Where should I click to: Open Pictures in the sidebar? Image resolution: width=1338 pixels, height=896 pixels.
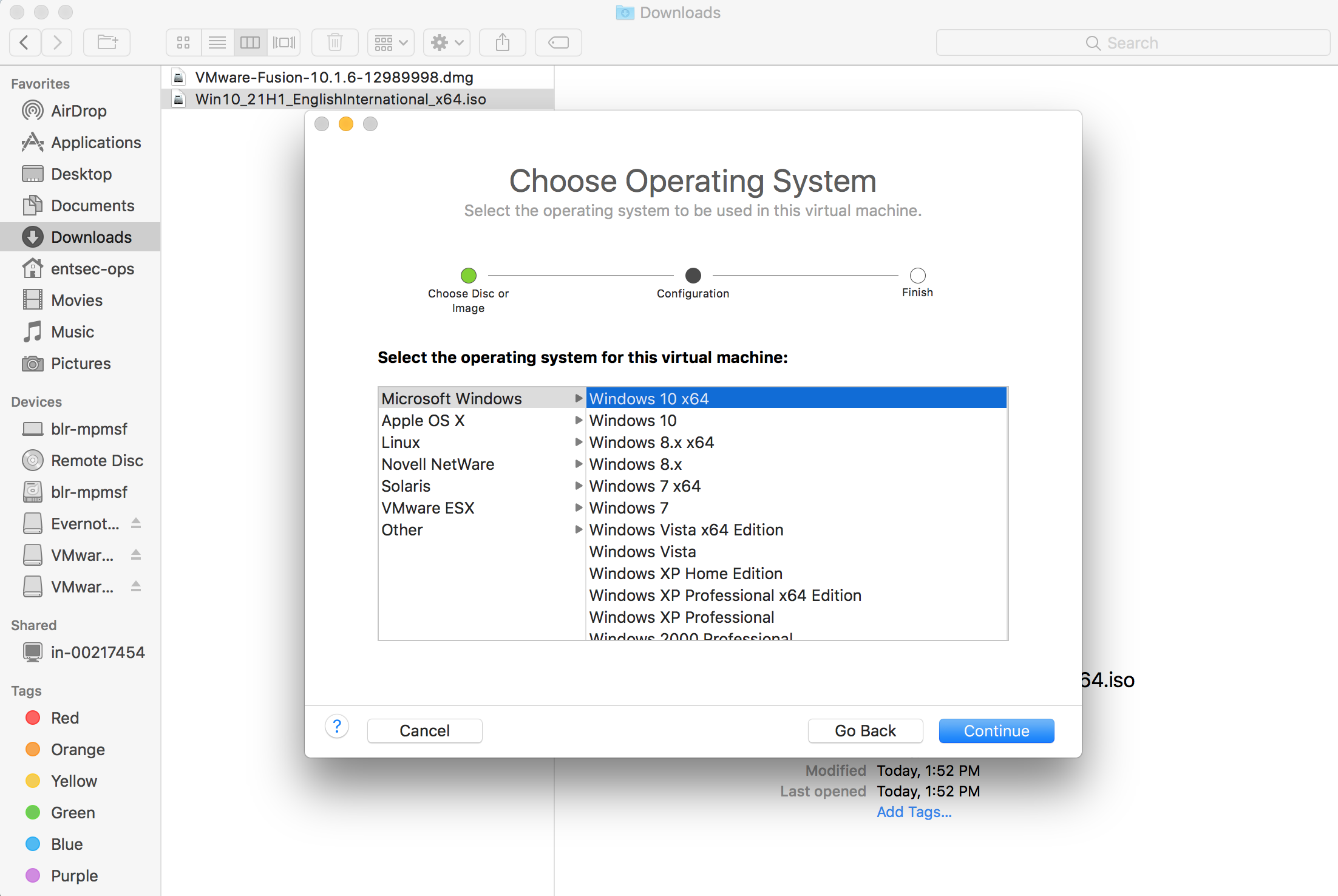[x=81, y=364]
